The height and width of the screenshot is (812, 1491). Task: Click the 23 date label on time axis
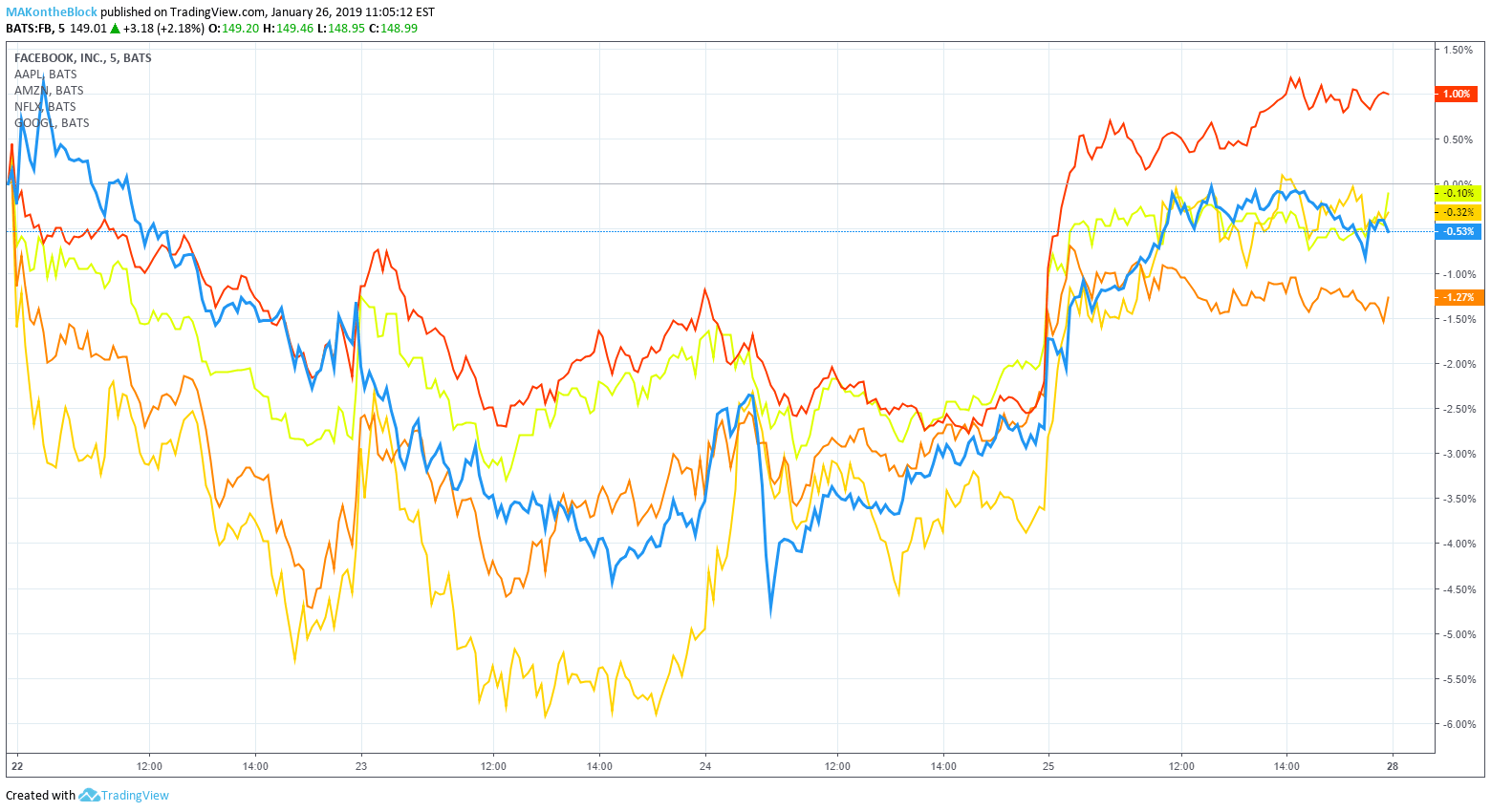point(360,766)
